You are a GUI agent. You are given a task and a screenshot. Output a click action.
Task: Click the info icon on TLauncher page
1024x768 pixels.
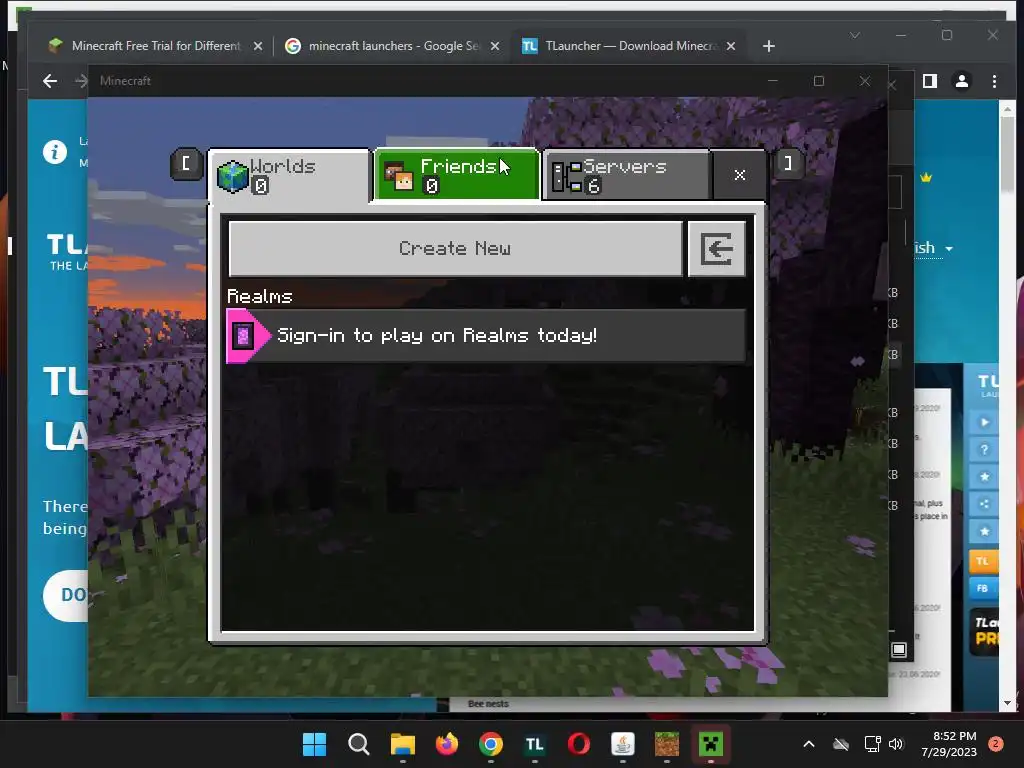(x=55, y=152)
